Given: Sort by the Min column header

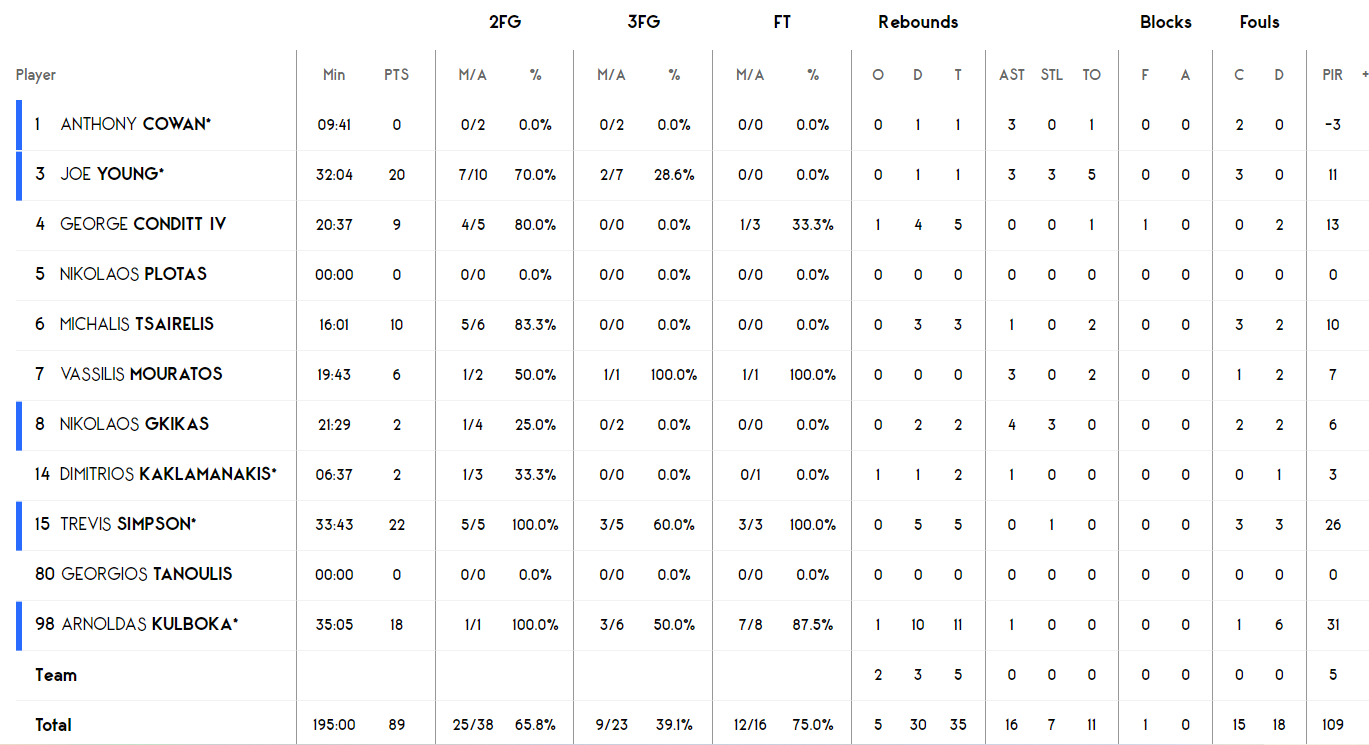Looking at the screenshot, I should pos(334,75).
